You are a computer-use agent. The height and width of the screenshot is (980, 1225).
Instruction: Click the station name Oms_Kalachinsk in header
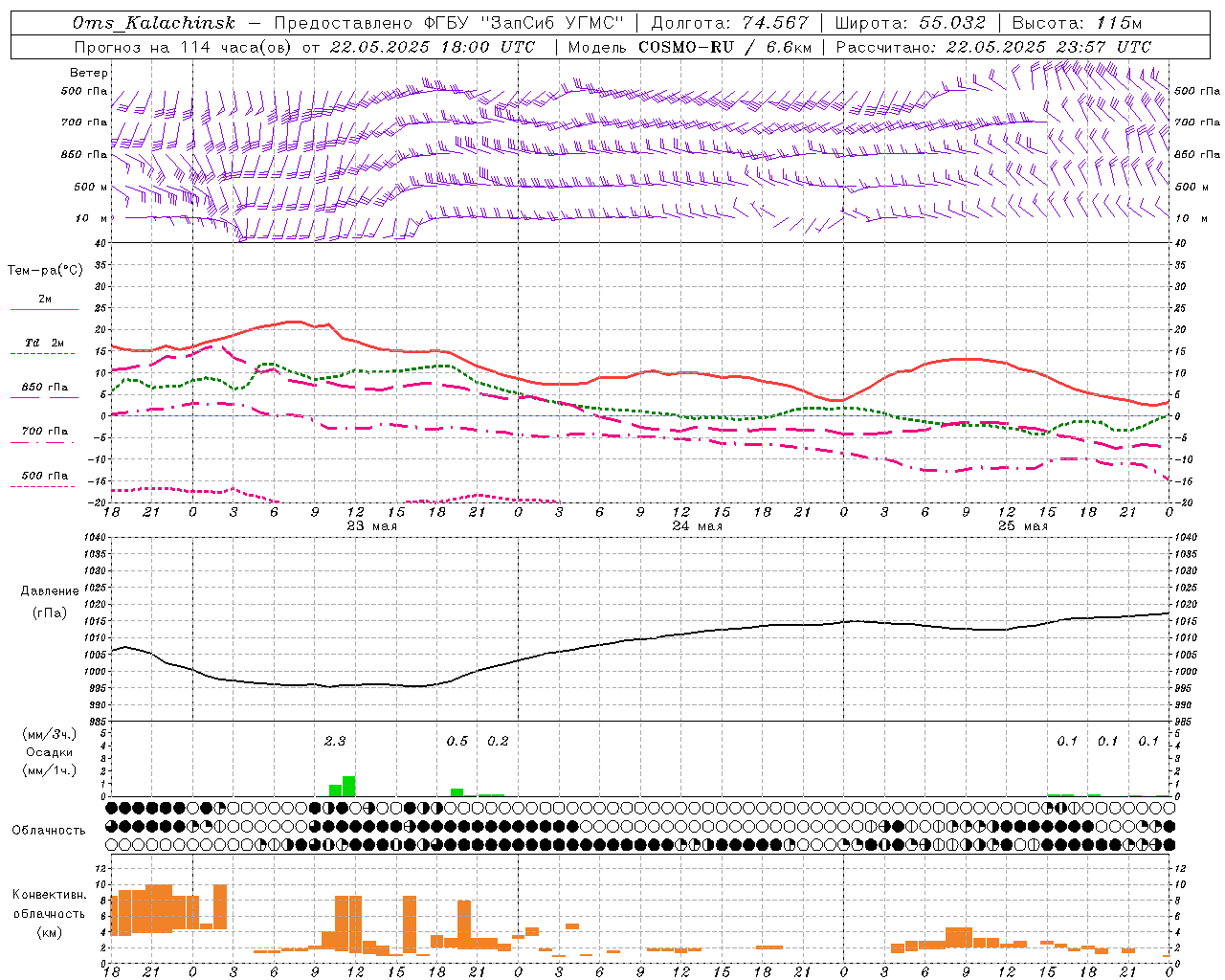point(154,23)
